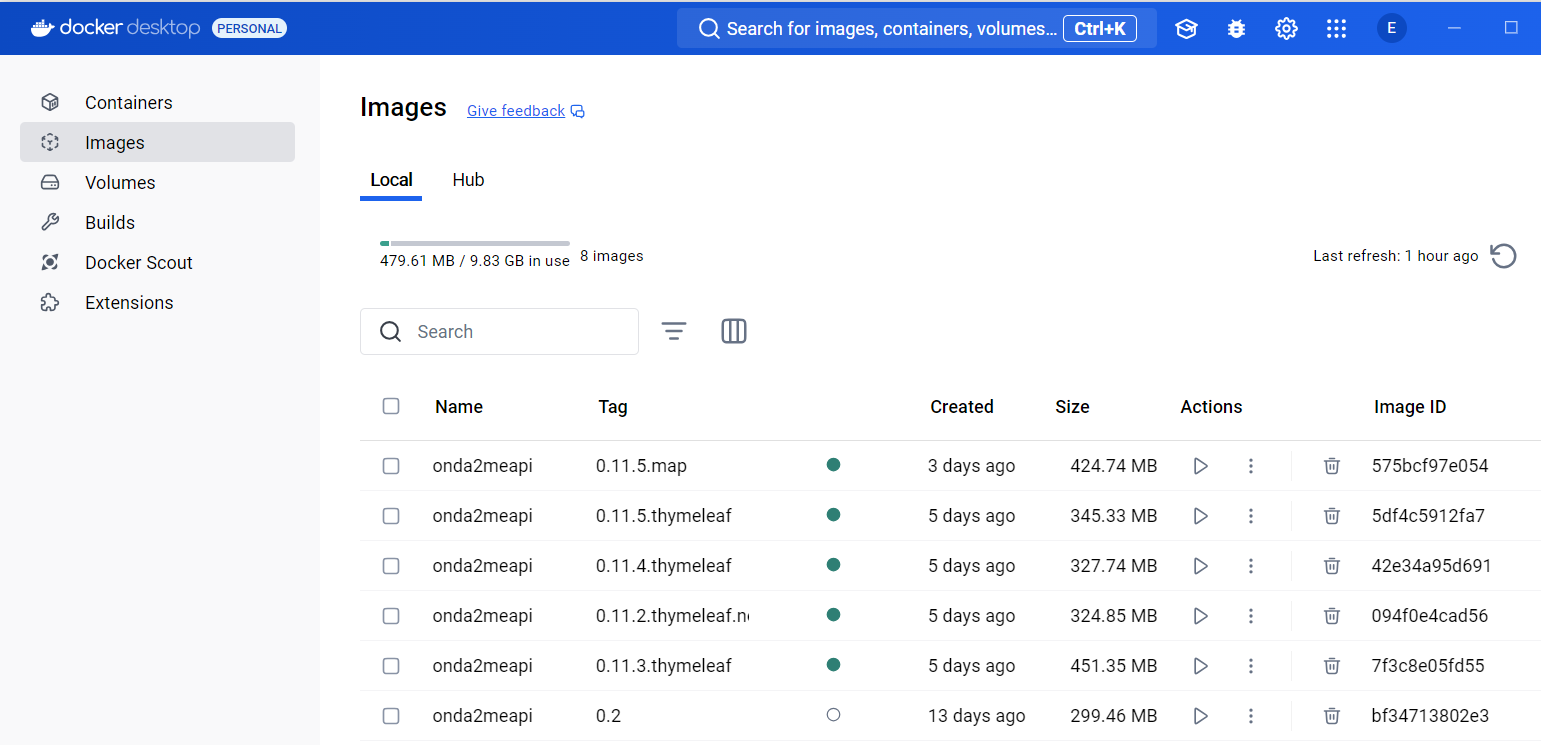Open more actions for 094f0e4cad56
The width and height of the screenshot is (1541, 745).
tap(1250, 616)
